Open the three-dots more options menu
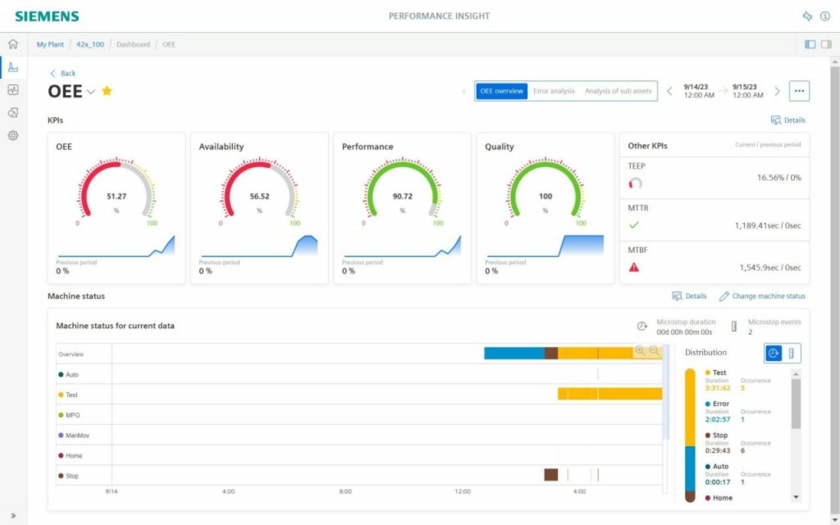Viewport: 840px width, 525px height. pyautogui.click(x=799, y=91)
